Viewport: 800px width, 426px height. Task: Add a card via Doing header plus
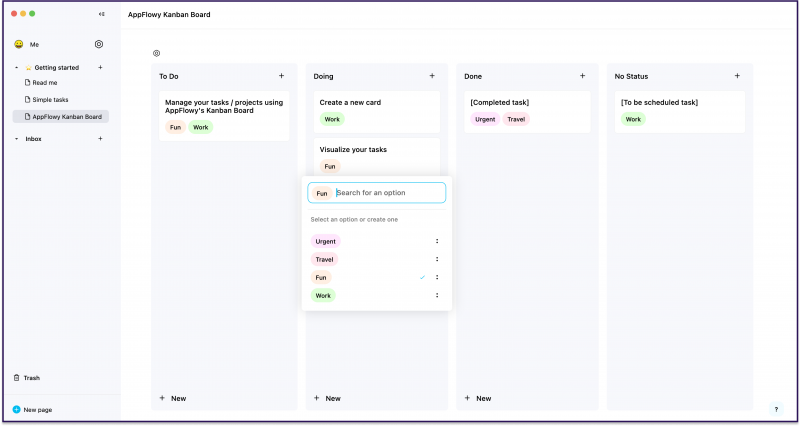tap(432, 76)
